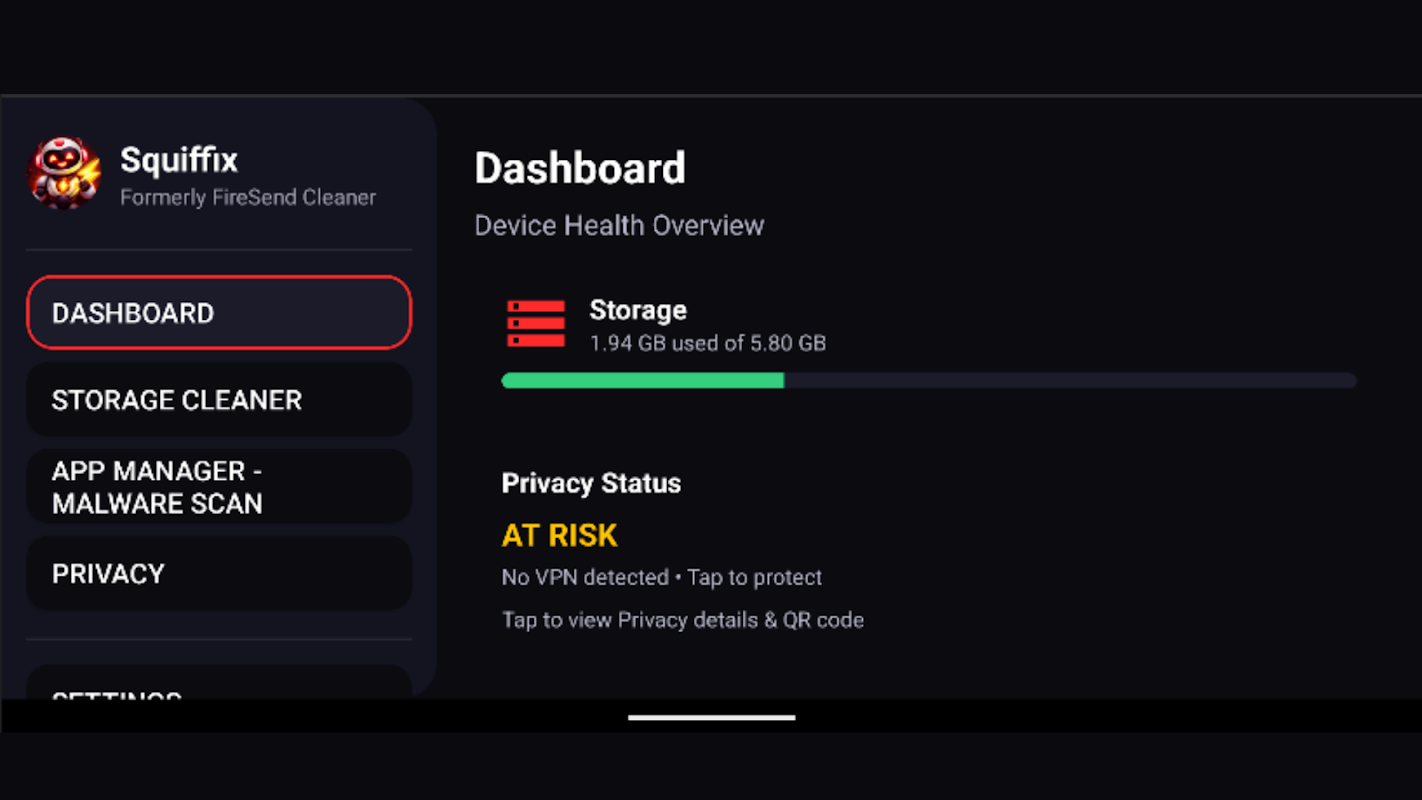Click the Device Health Overview subtitle

coord(619,226)
